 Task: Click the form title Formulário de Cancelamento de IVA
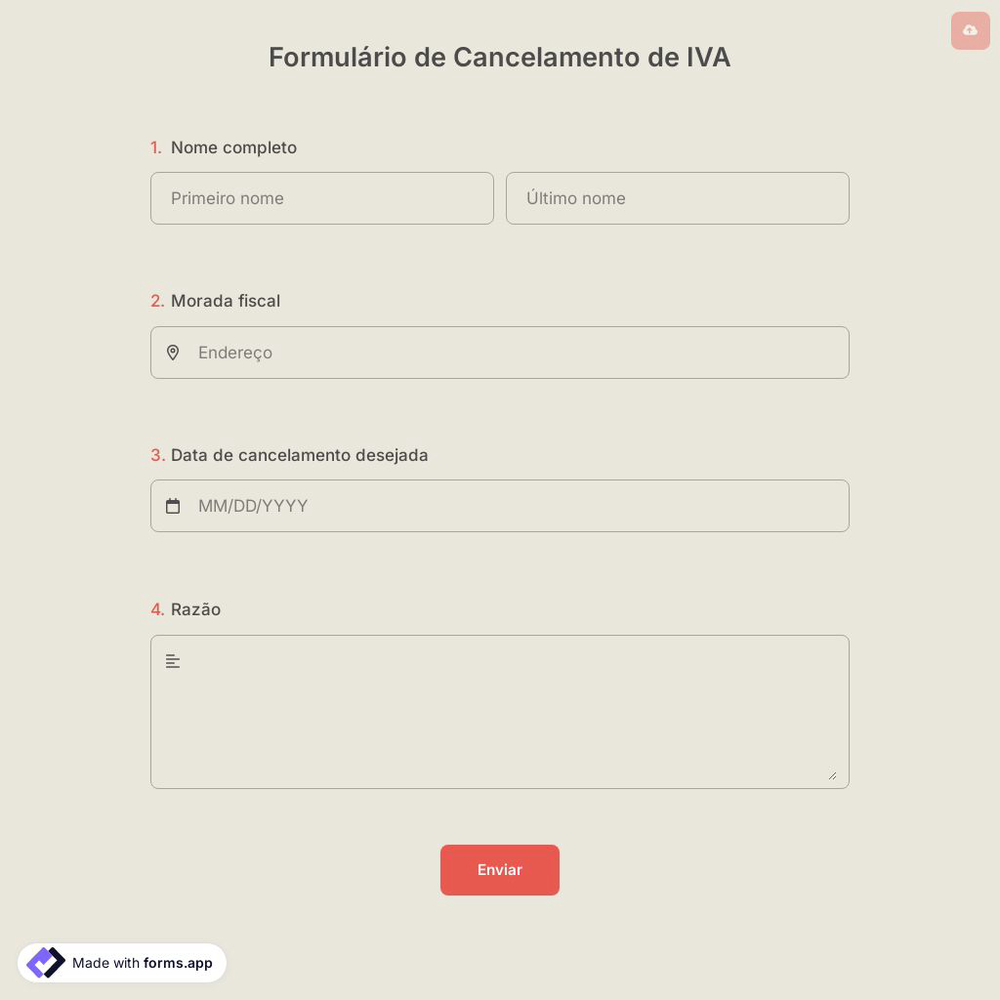(500, 57)
